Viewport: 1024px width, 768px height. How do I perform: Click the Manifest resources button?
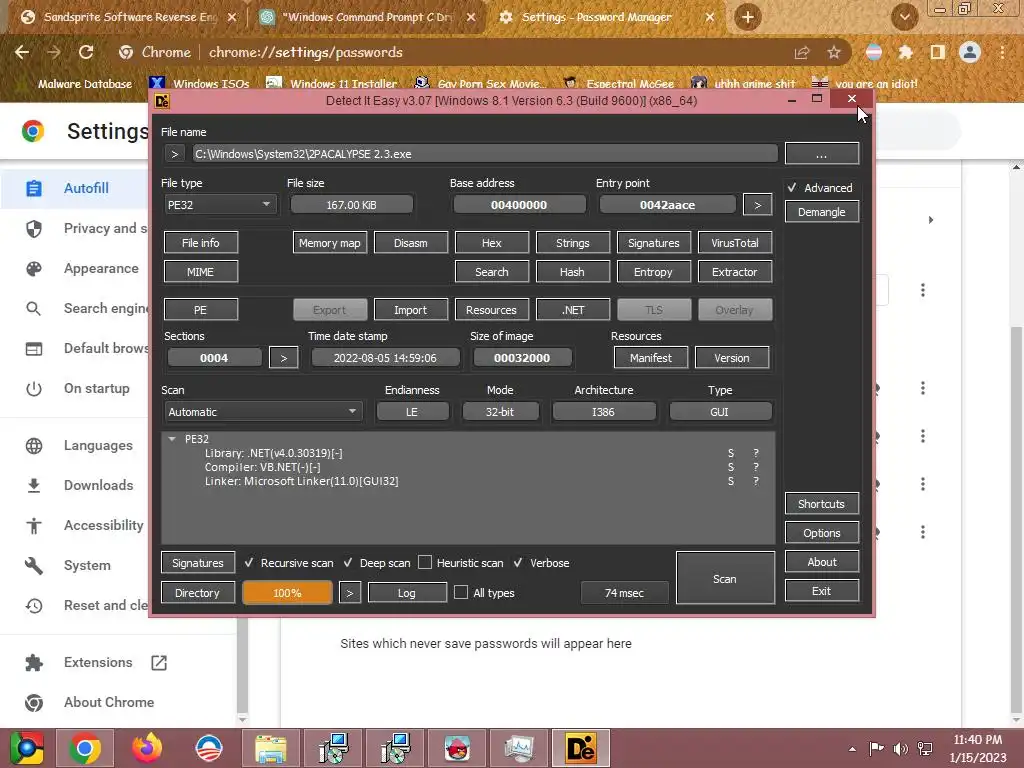(x=650, y=358)
